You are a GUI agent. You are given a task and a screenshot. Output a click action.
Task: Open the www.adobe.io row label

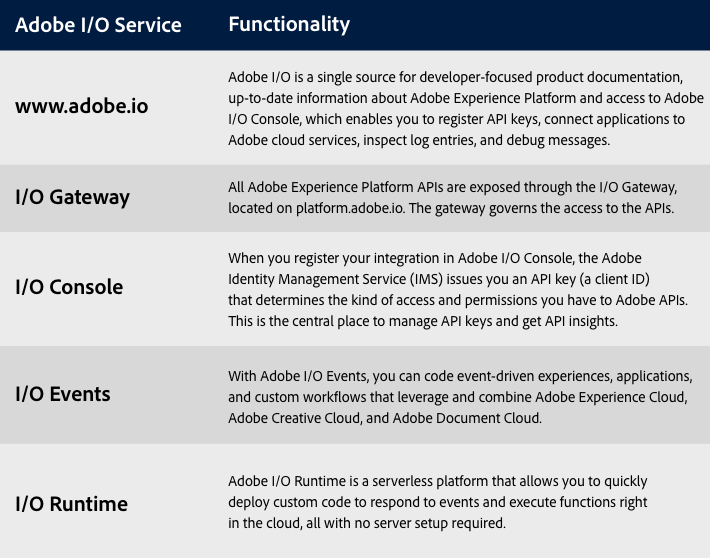tap(82, 106)
